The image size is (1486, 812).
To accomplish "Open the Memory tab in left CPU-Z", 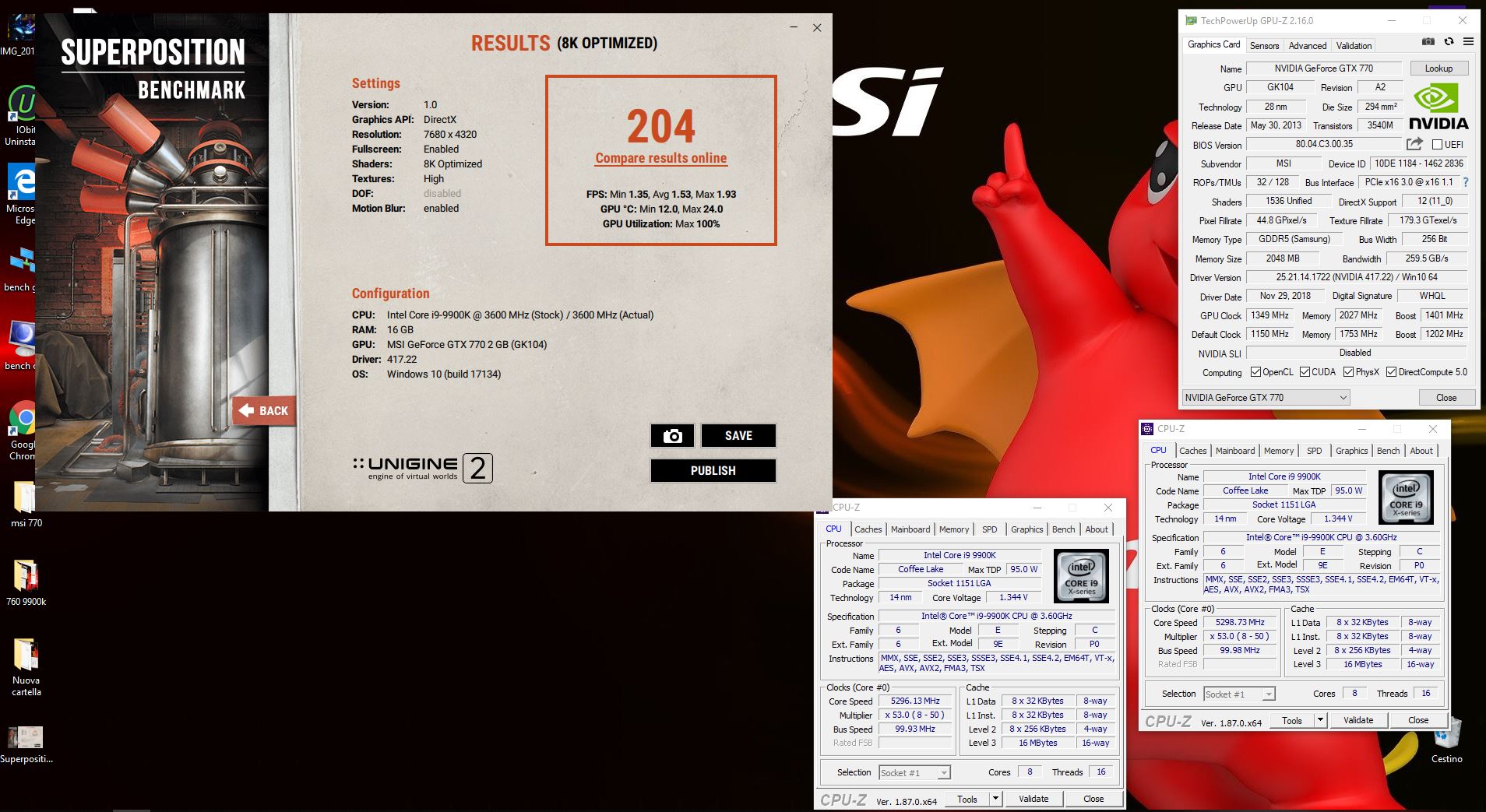I will tap(954, 529).
